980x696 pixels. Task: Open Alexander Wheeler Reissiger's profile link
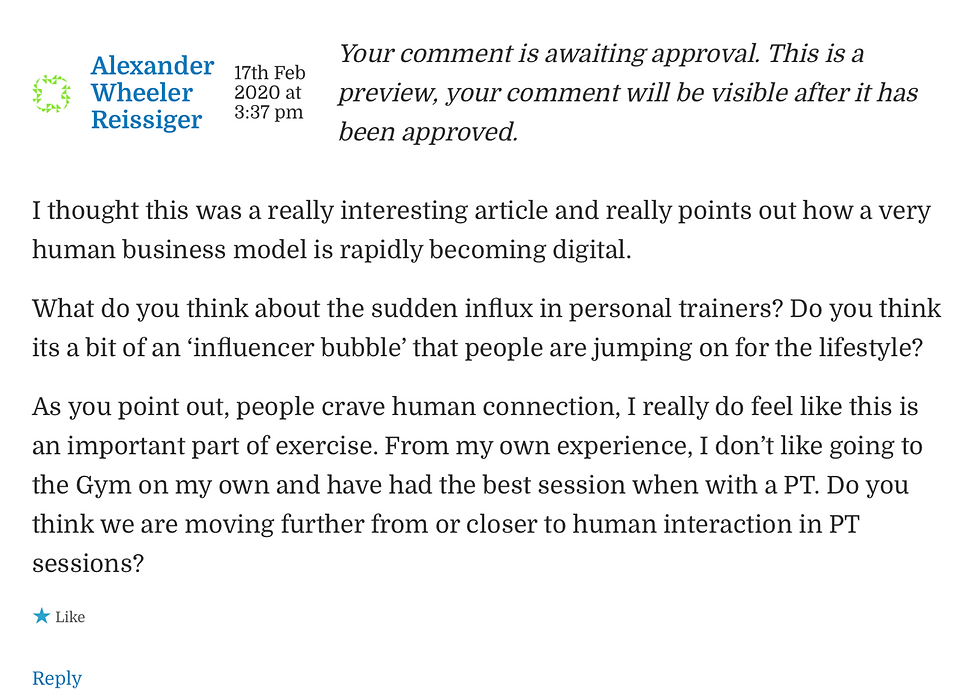tap(152, 92)
